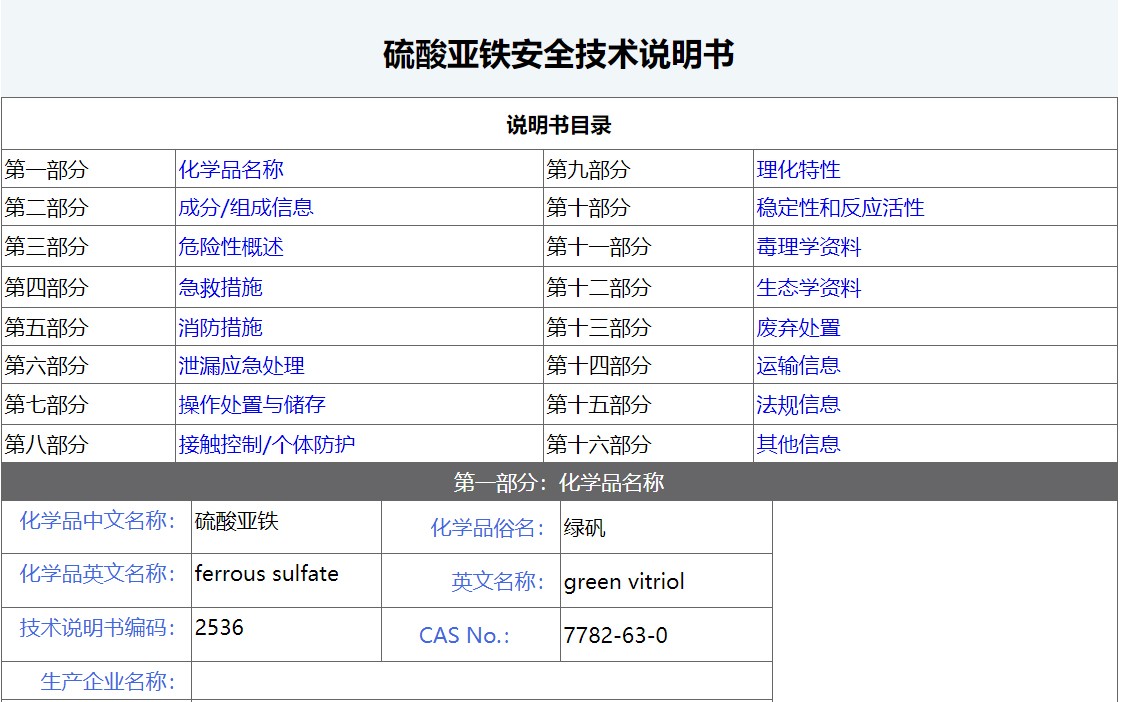Go to 接触控制/个体防护 section
1131x702 pixels.
[x=267, y=444]
